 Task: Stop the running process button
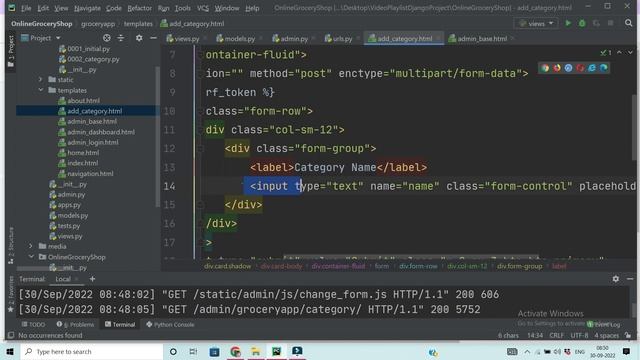click(610, 23)
